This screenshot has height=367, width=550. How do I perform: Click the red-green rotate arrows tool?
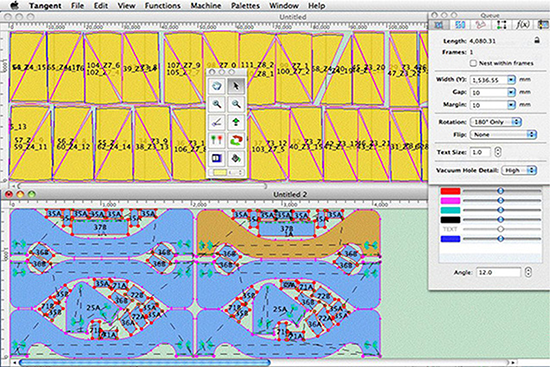(236, 140)
